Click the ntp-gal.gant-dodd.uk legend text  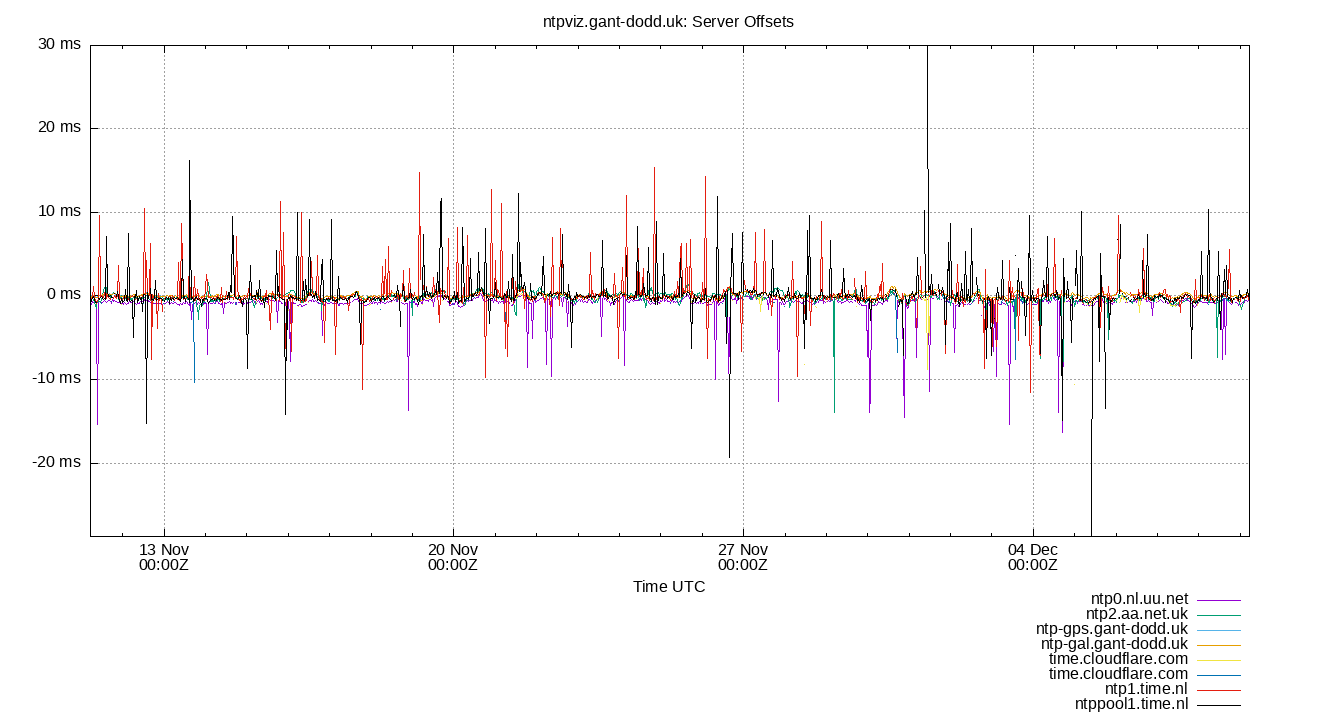[1113, 644]
